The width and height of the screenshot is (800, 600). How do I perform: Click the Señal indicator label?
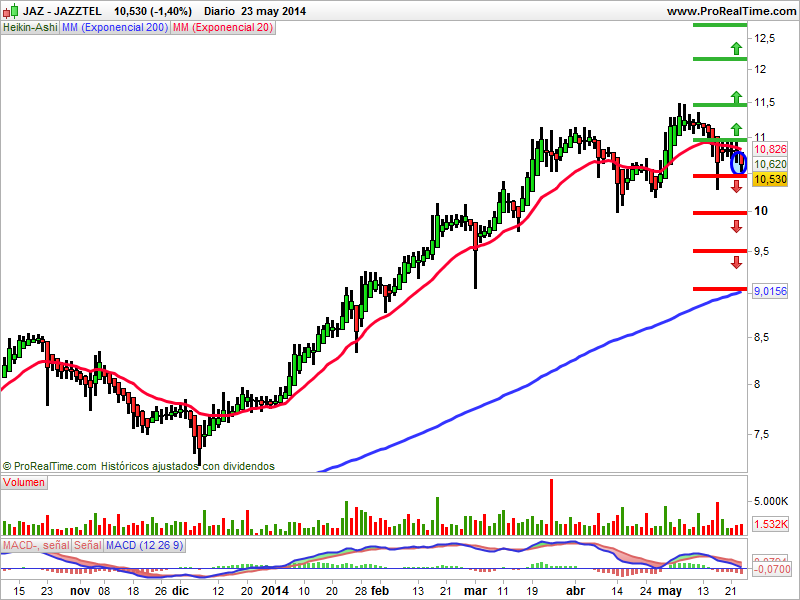coord(88,545)
